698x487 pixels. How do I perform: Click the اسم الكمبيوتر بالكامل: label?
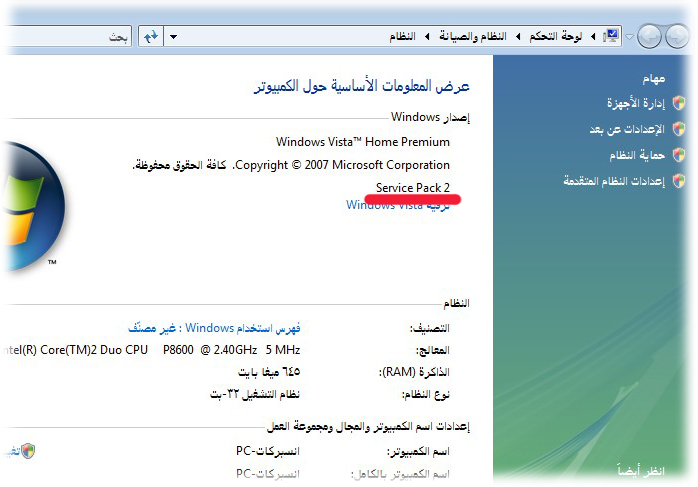[400, 474]
